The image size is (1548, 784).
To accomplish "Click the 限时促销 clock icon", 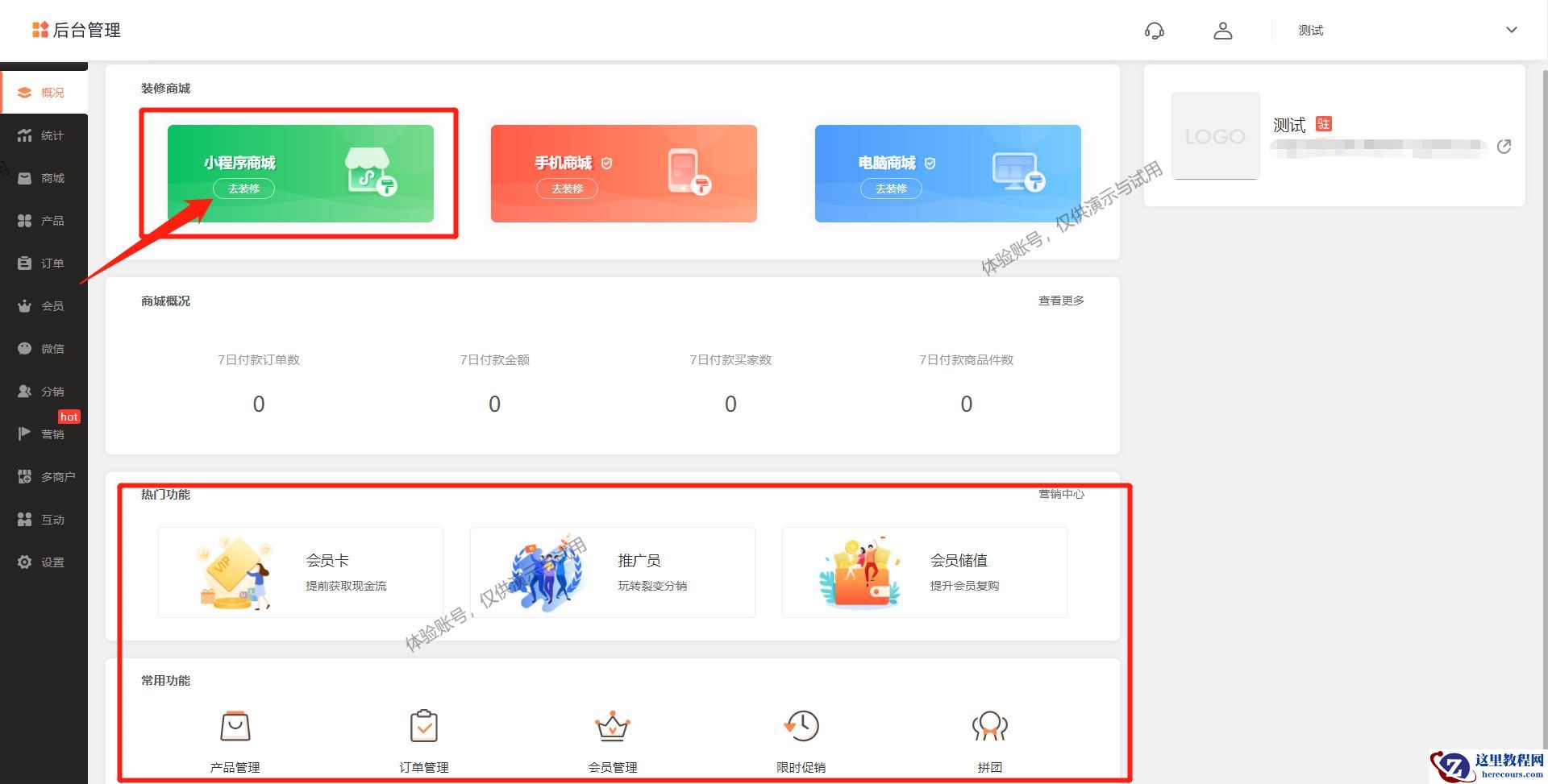I will point(801,726).
